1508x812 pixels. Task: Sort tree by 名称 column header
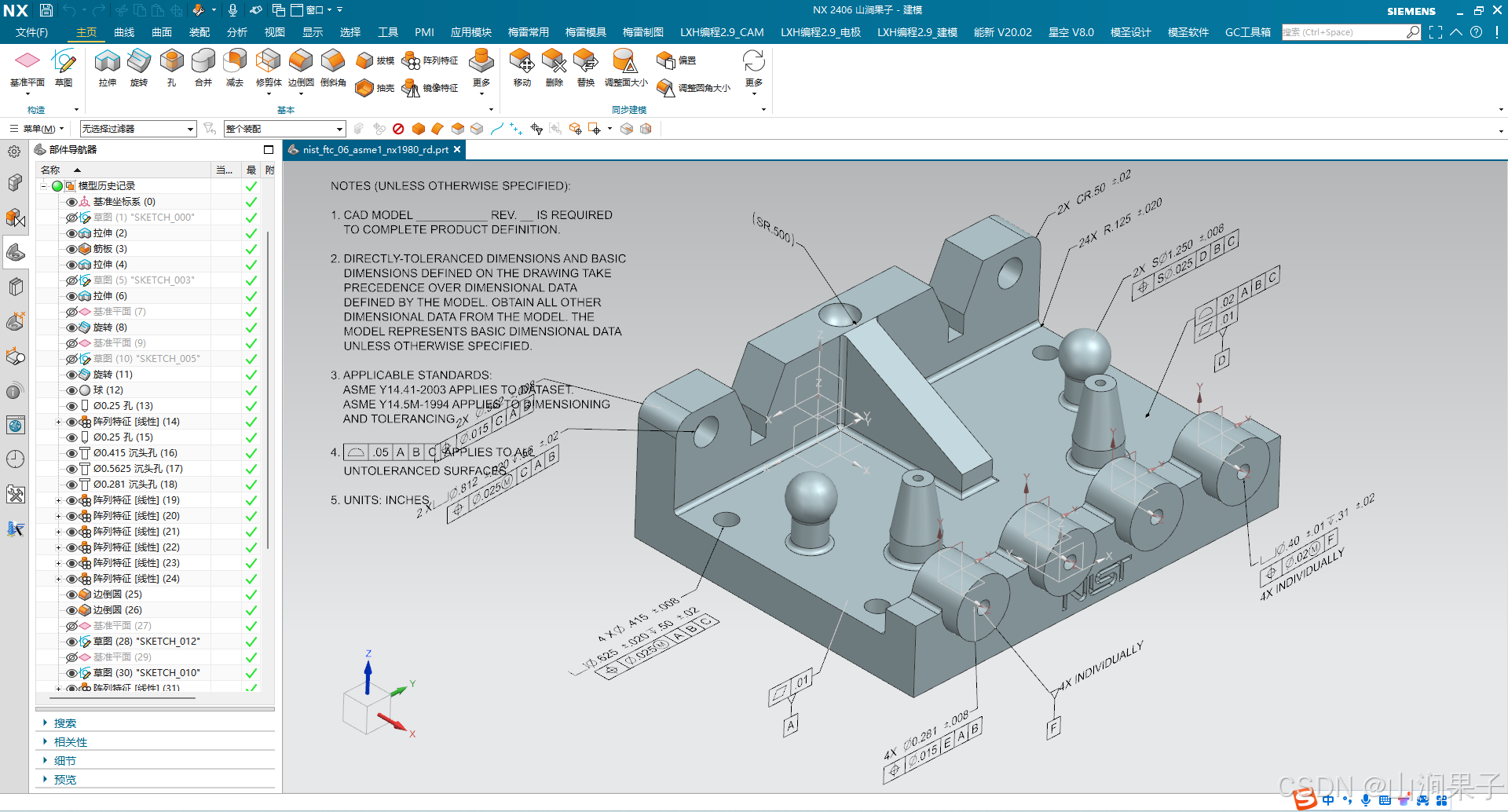click(x=50, y=170)
